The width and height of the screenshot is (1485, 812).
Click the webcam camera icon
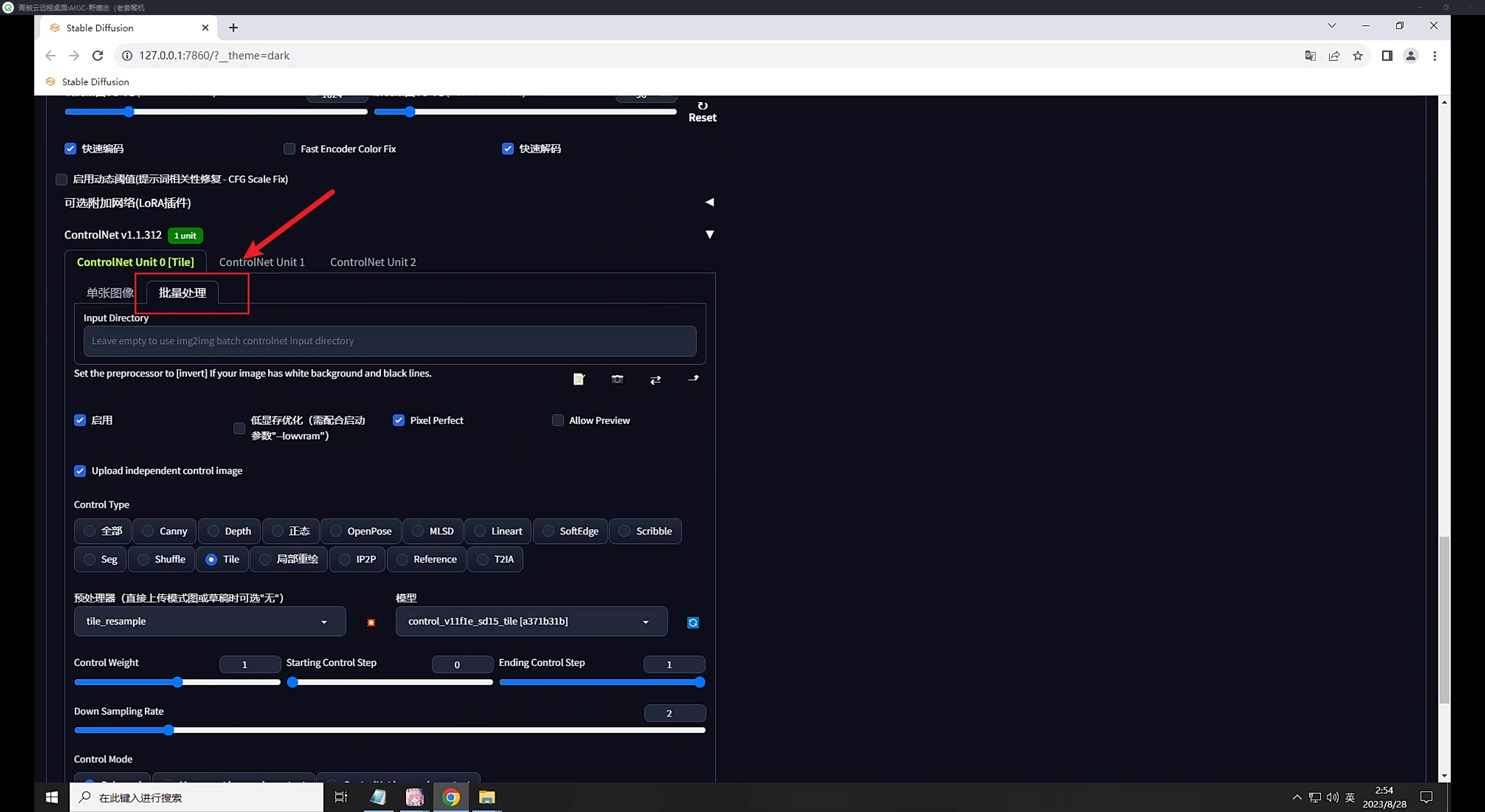tap(617, 379)
